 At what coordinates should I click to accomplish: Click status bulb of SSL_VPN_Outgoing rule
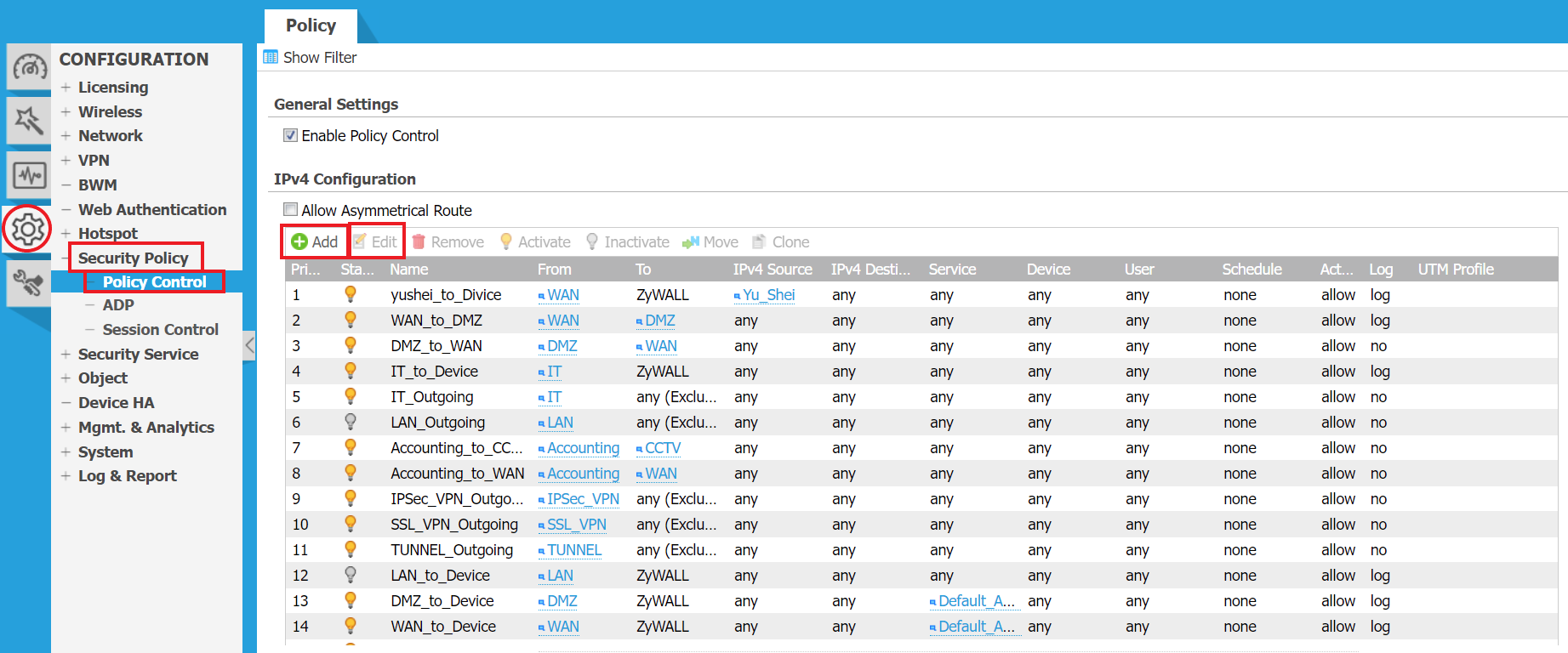tap(350, 524)
